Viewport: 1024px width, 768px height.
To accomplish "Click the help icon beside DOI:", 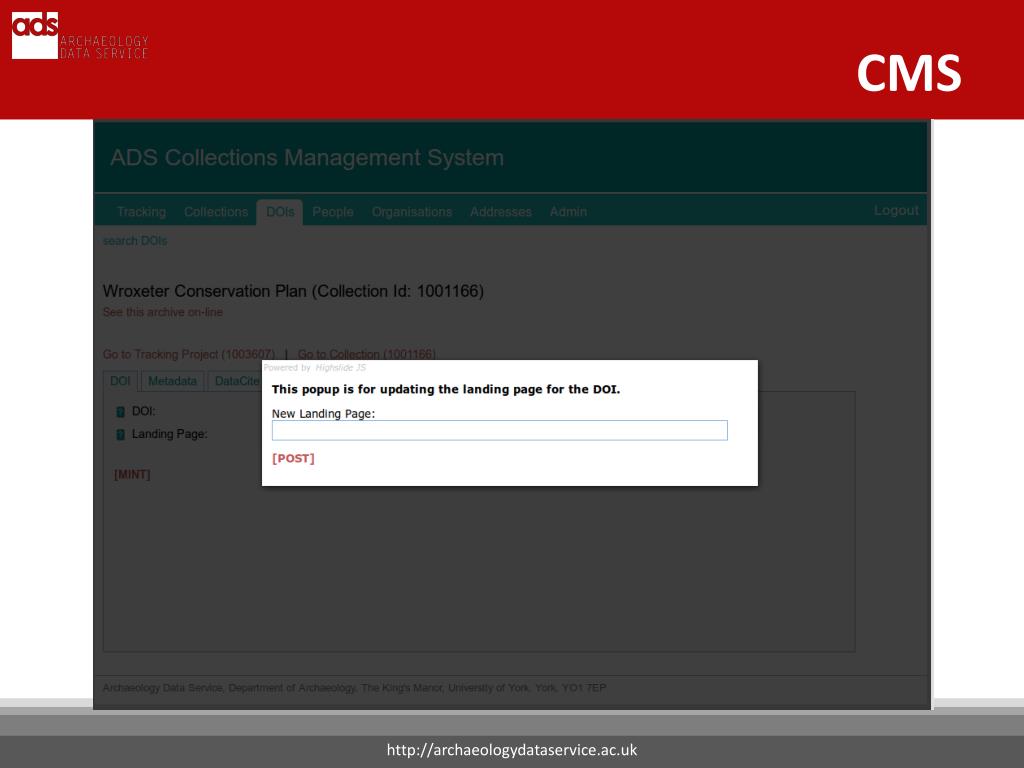I will click(120, 412).
